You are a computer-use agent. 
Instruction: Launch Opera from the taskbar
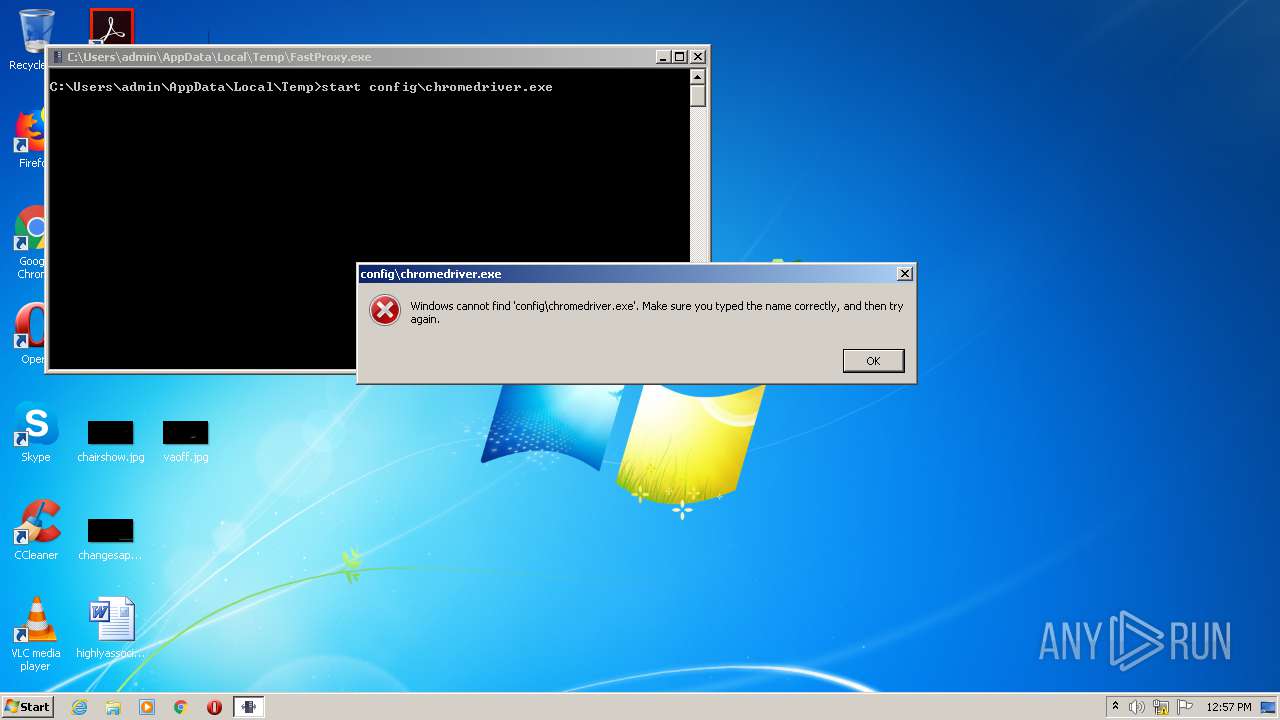214,707
